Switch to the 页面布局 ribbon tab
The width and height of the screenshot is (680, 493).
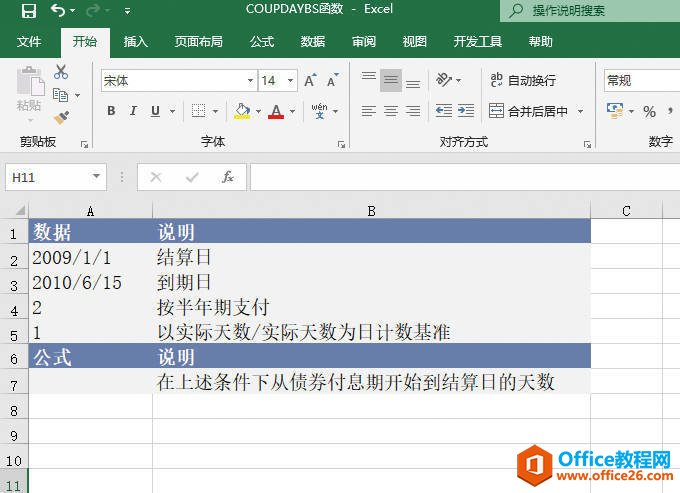point(199,42)
